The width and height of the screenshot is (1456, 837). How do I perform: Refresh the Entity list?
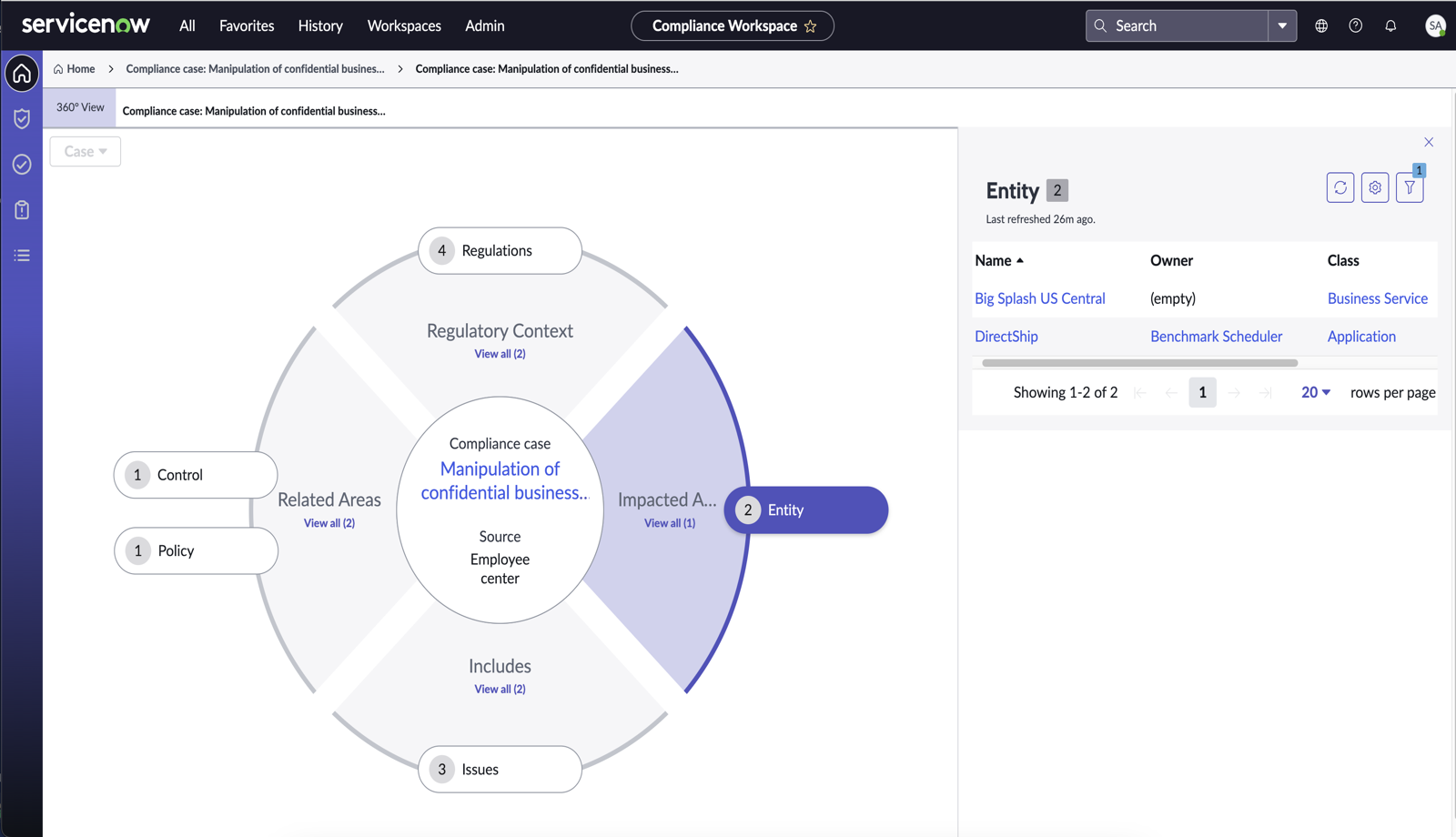tap(1340, 187)
